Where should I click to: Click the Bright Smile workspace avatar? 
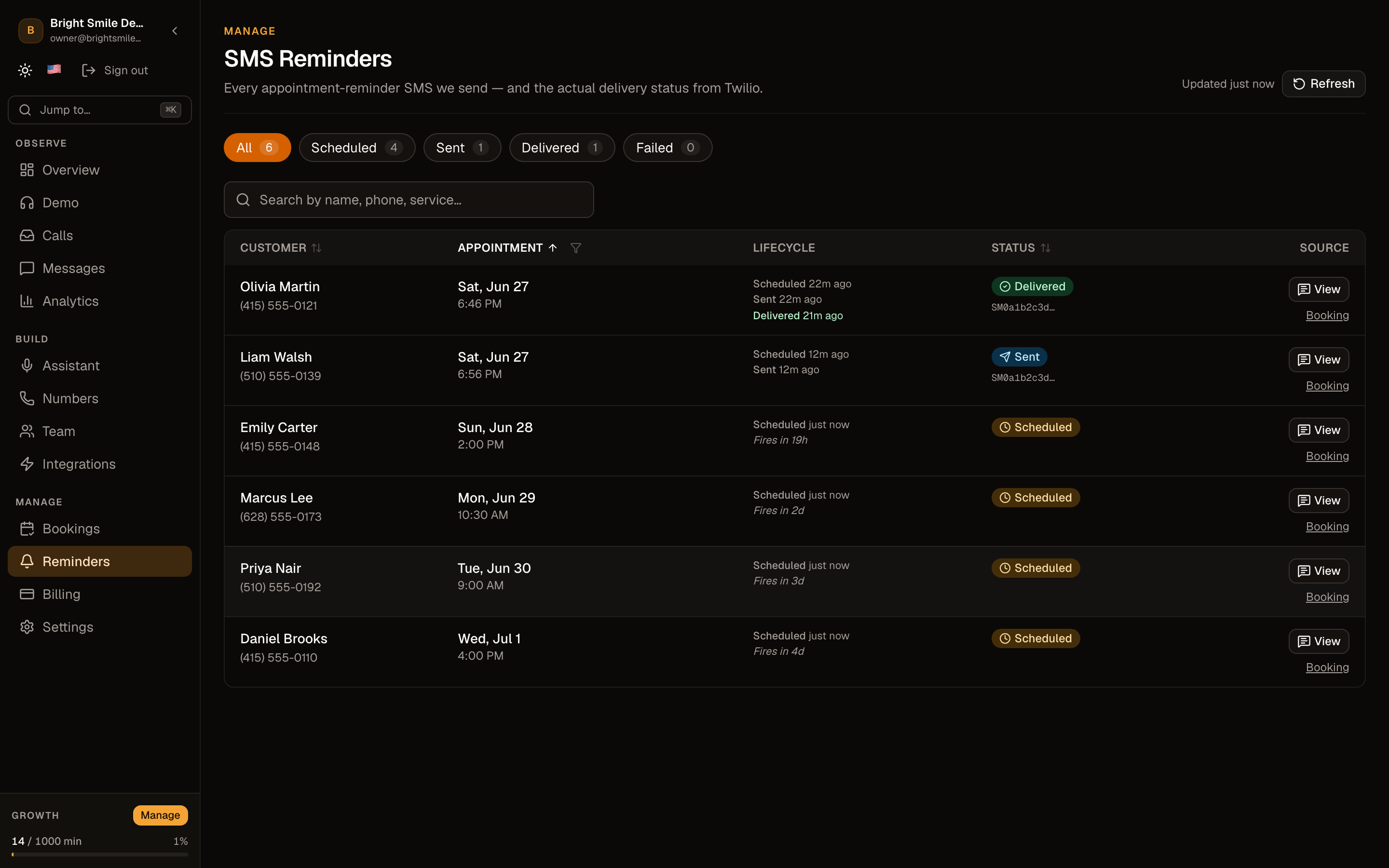pyautogui.click(x=30, y=30)
